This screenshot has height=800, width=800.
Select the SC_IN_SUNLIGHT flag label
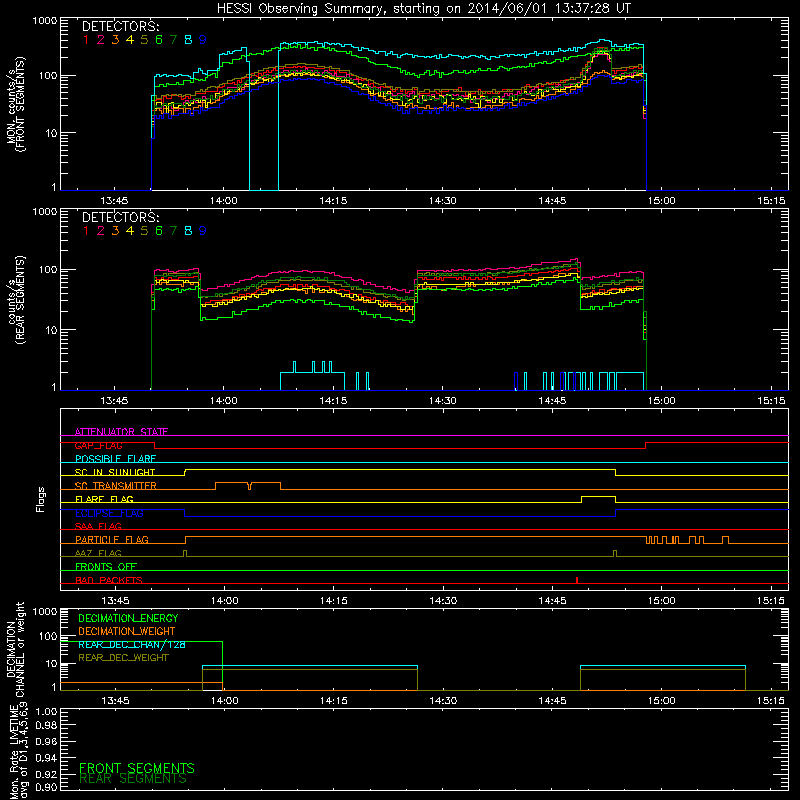[x=115, y=472]
